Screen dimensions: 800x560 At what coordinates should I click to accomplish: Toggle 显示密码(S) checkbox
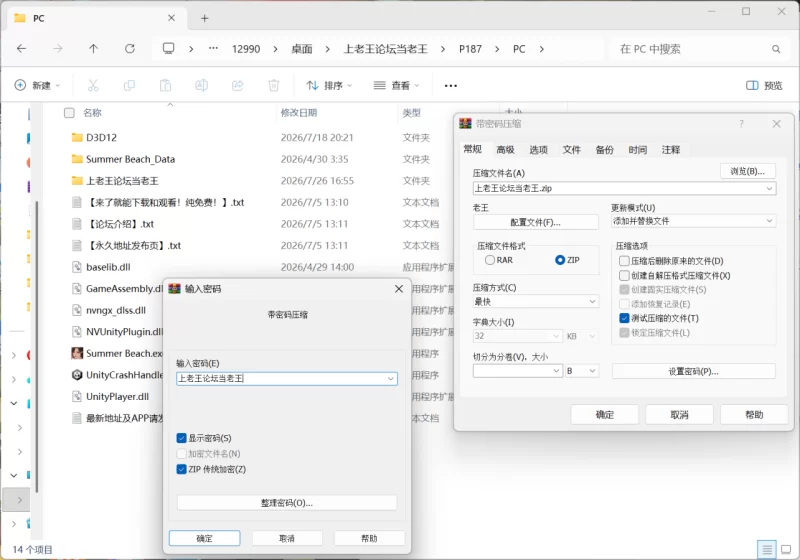click(181, 438)
